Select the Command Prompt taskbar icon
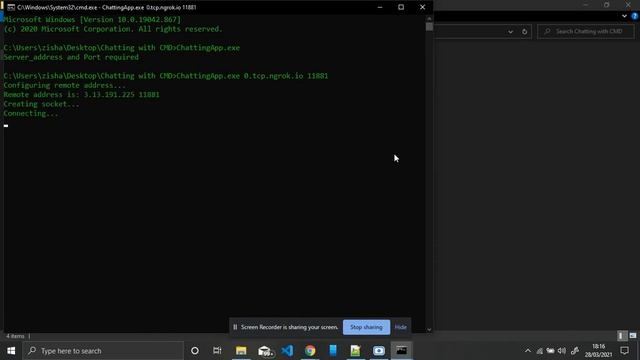Viewport: 640px width, 360px height. pyautogui.click(x=402, y=351)
